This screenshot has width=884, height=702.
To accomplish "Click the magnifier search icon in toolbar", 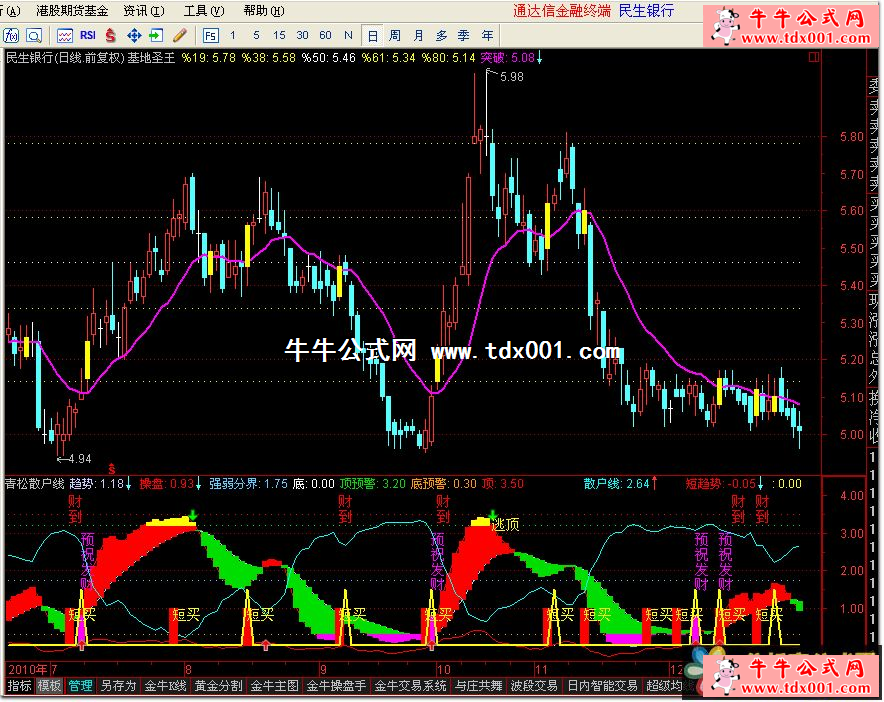I will [34, 36].
